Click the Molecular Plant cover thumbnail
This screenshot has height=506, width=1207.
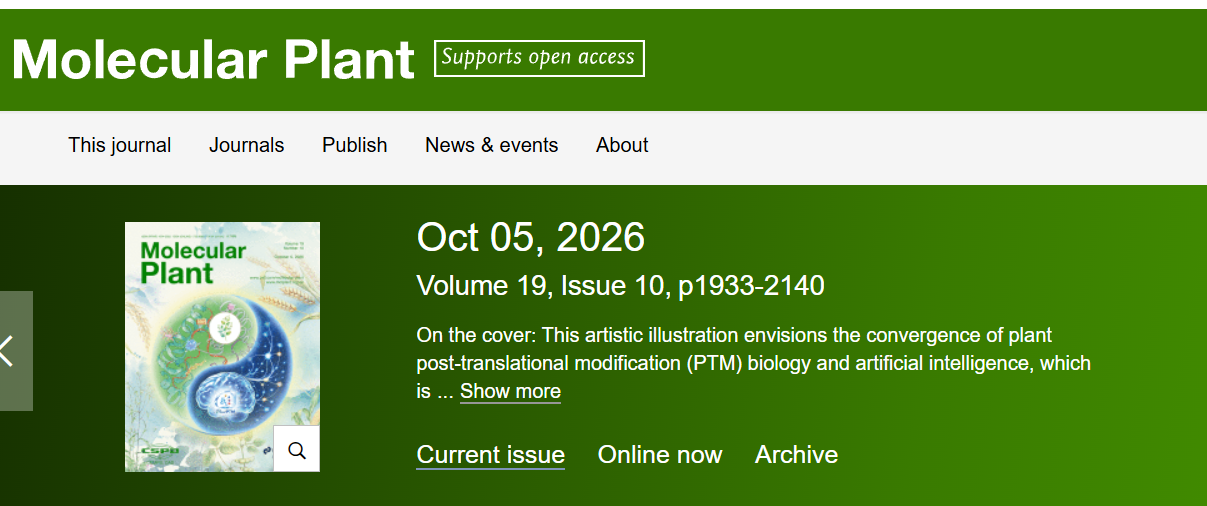click(x=222, y=347)
